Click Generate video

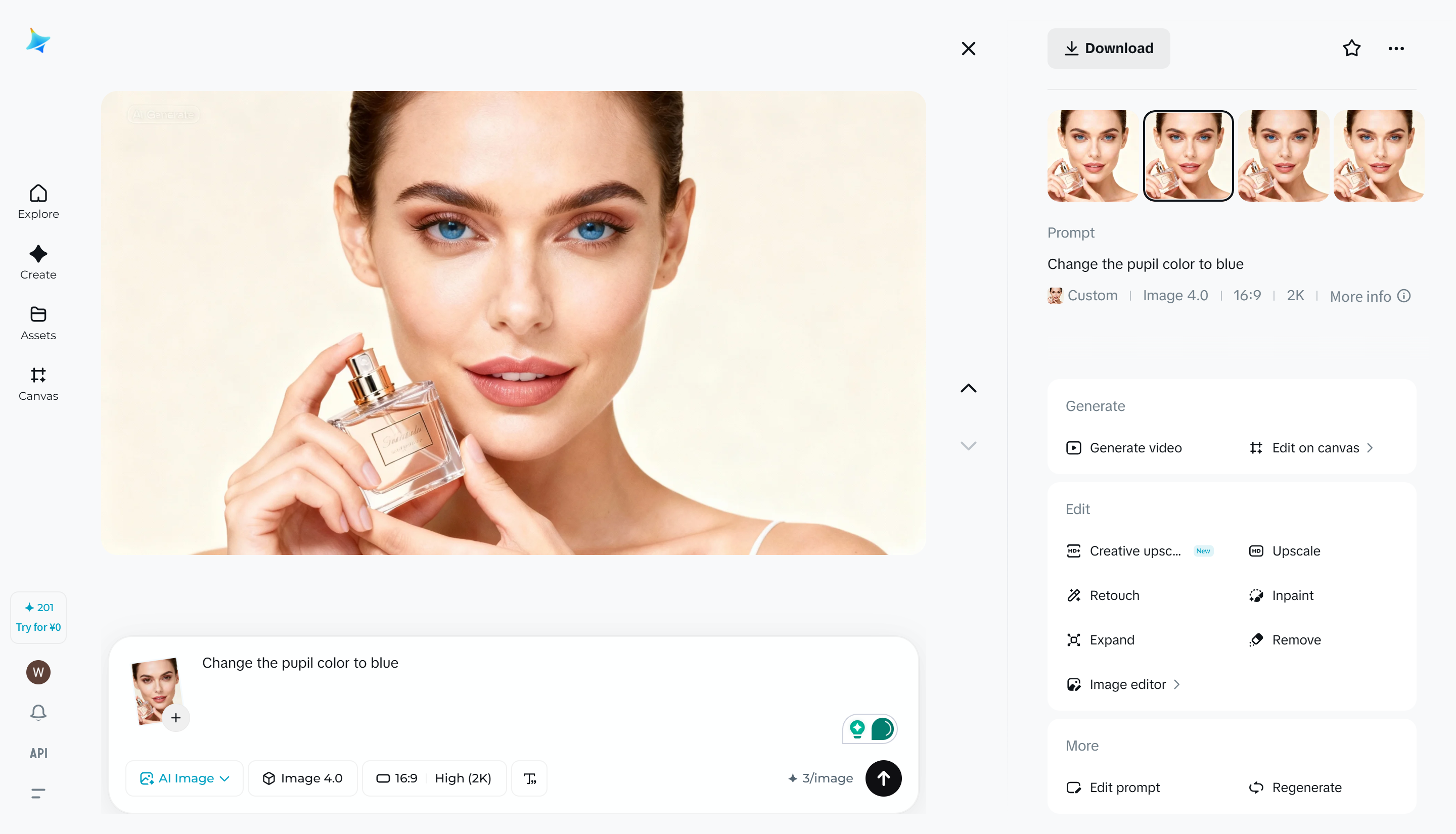tap(1124, 448)
